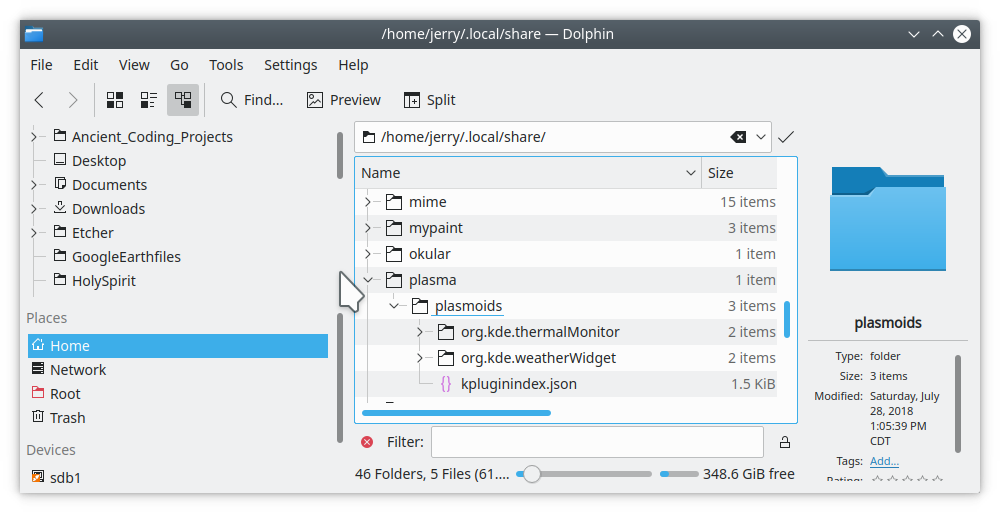Switch to Compact view mode

point(149,100)
